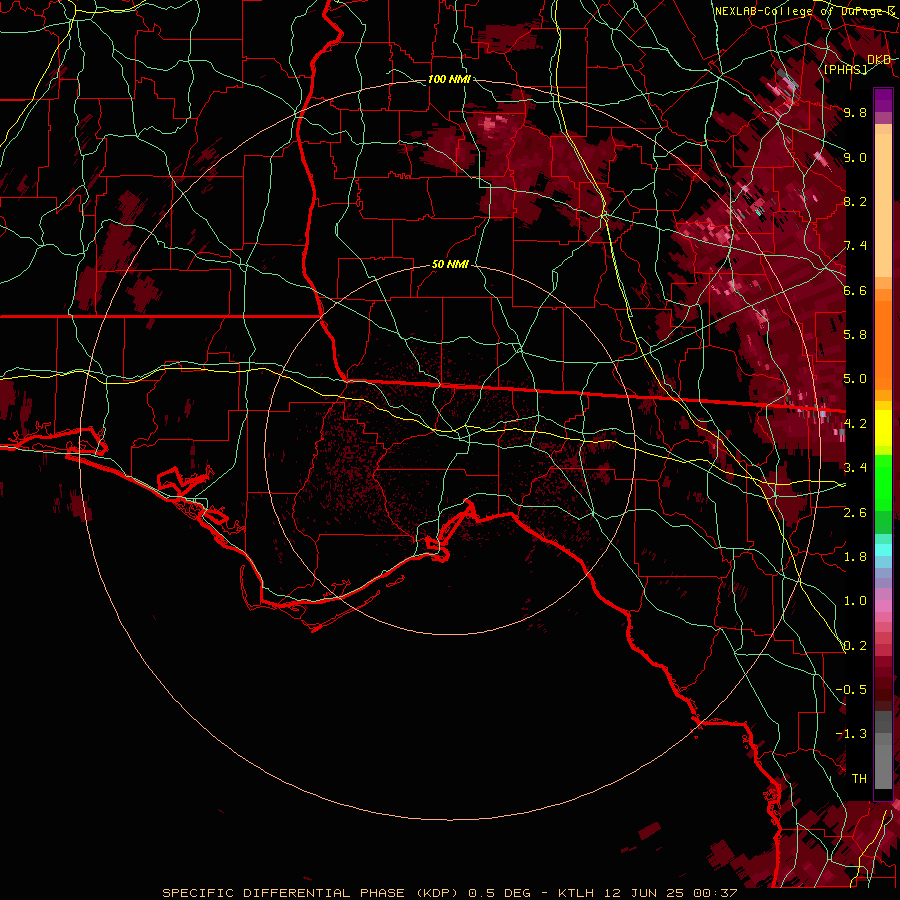Screen dimensions: 900x900
Task: Click the orange segment of the color bar
Action: pyautogui.click(x=883, y=344)
